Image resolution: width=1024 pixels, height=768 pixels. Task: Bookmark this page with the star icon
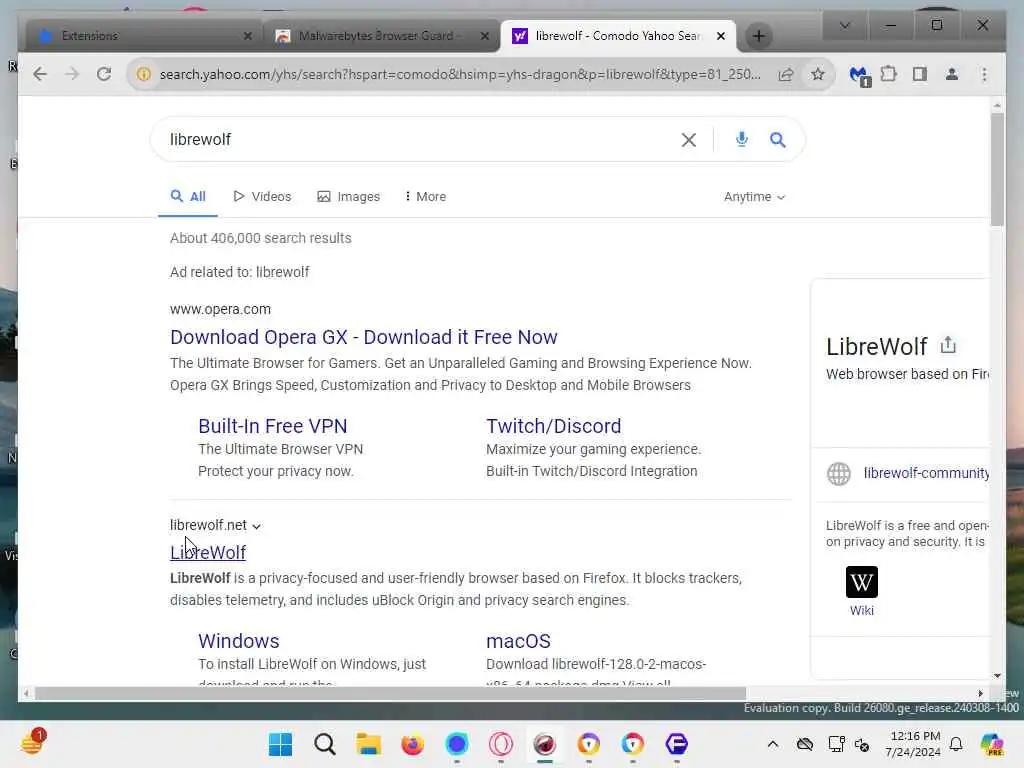tap(818, 74)
